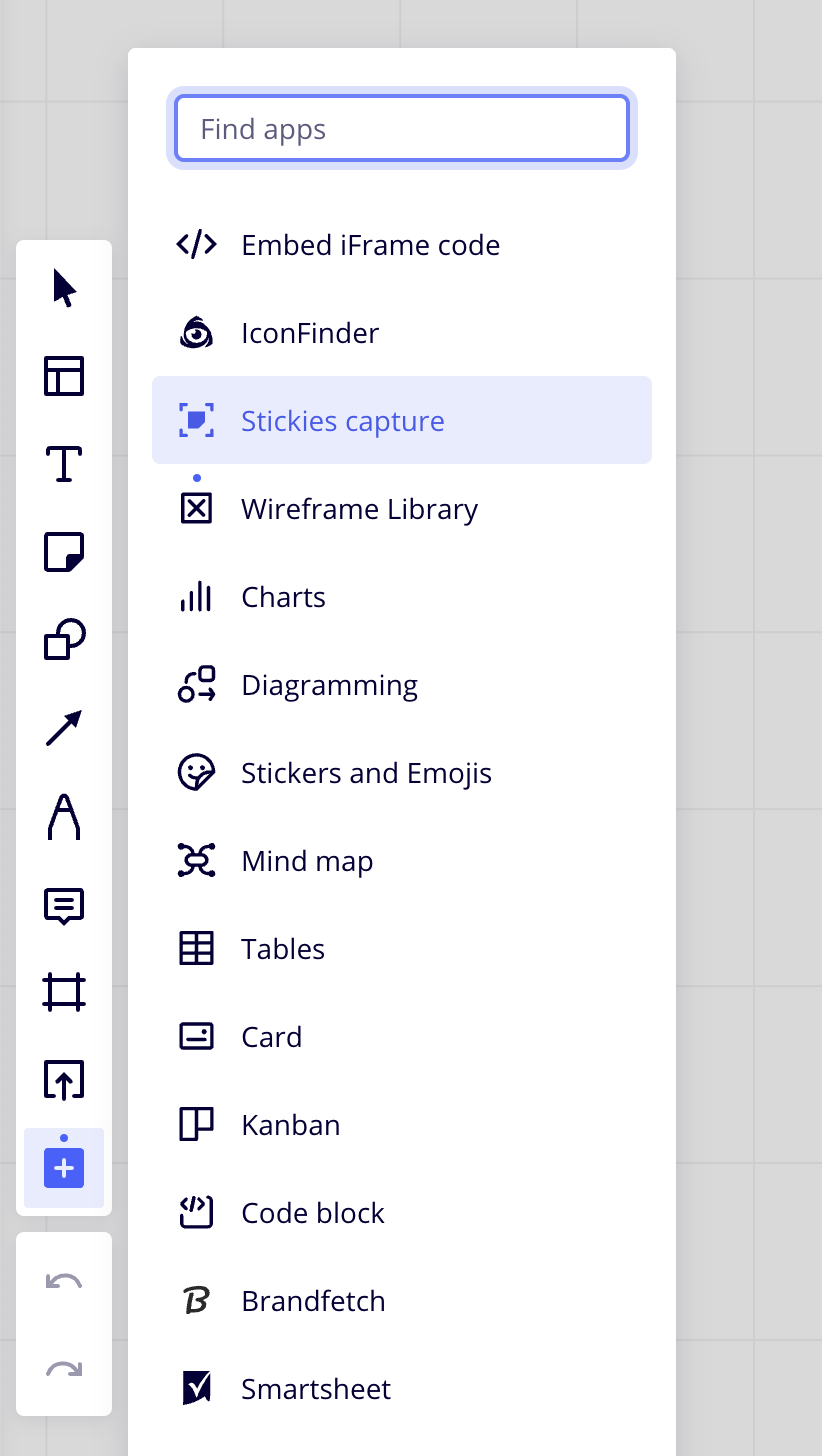822x1456 pixels.
Task: Click the Upload tool icon
Action: pos(64,1080)
